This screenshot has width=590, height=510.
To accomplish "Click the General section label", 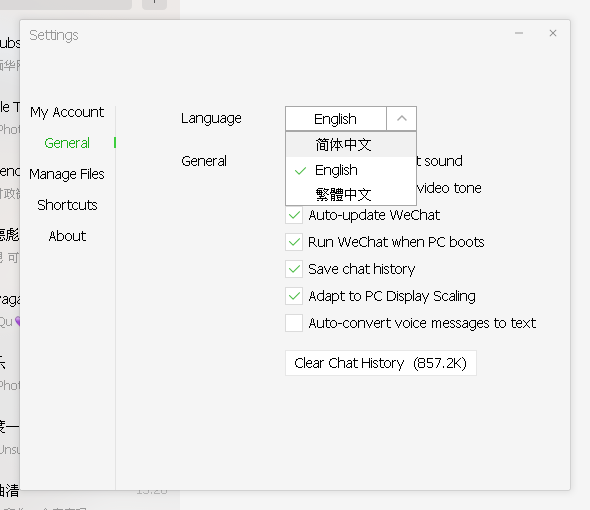I will point(204,161).
